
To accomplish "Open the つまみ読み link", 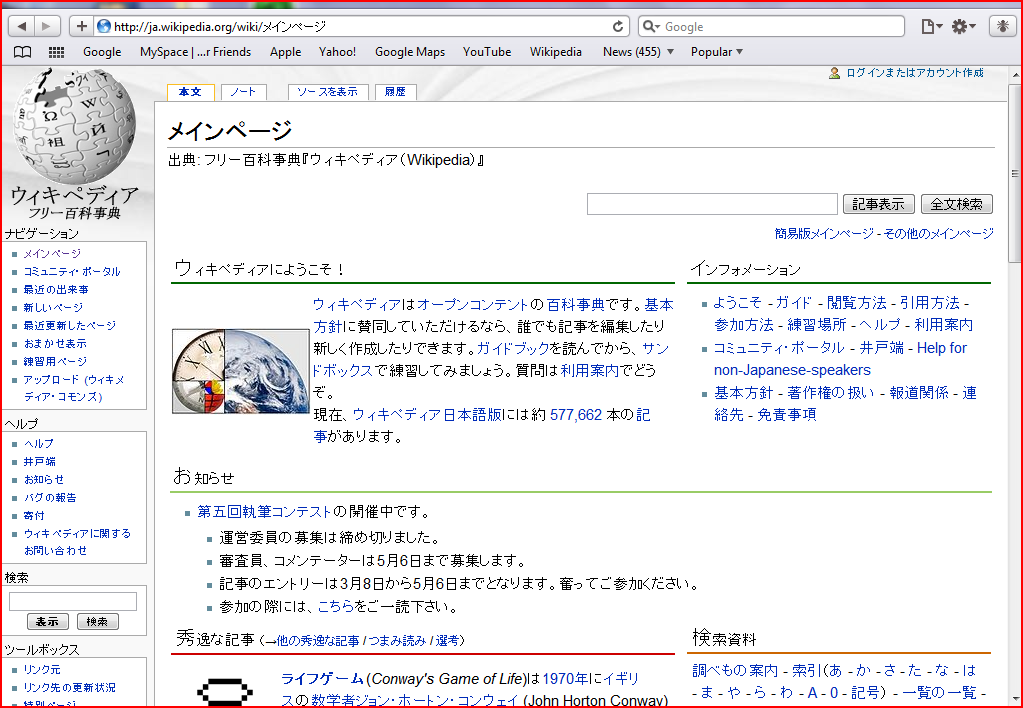I will [397, 641].
